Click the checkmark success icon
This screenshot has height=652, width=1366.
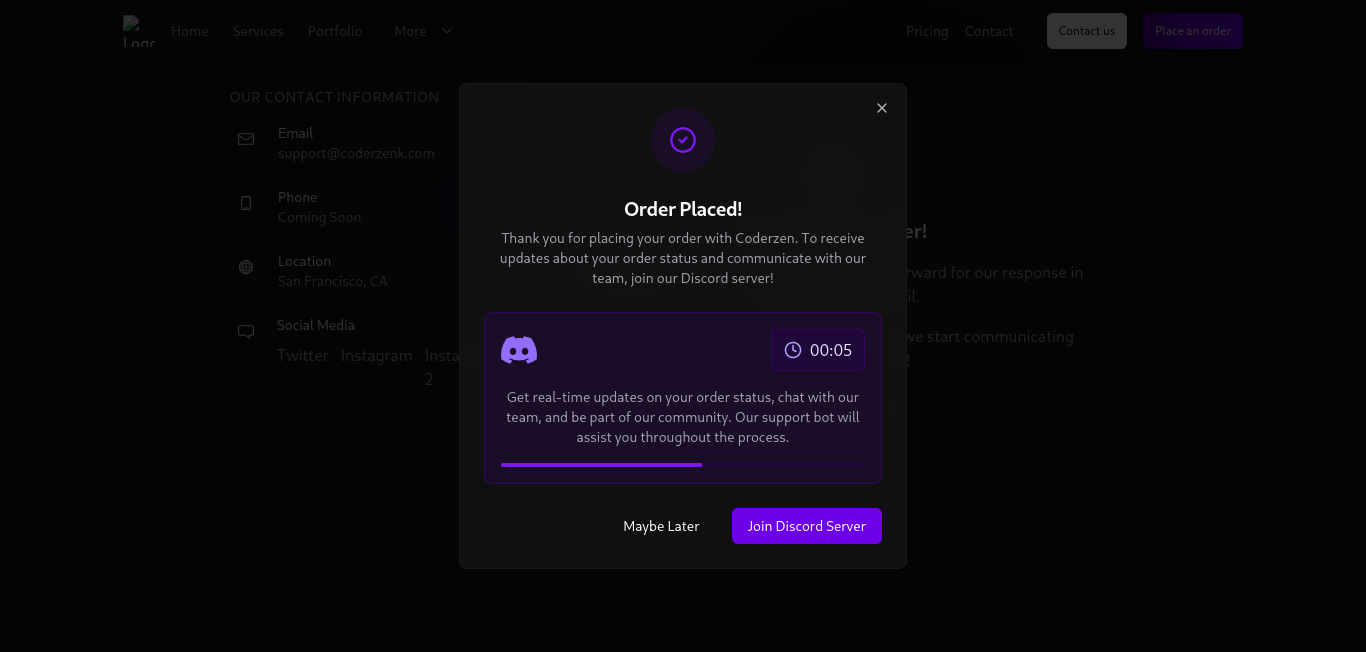click(683, 140)
